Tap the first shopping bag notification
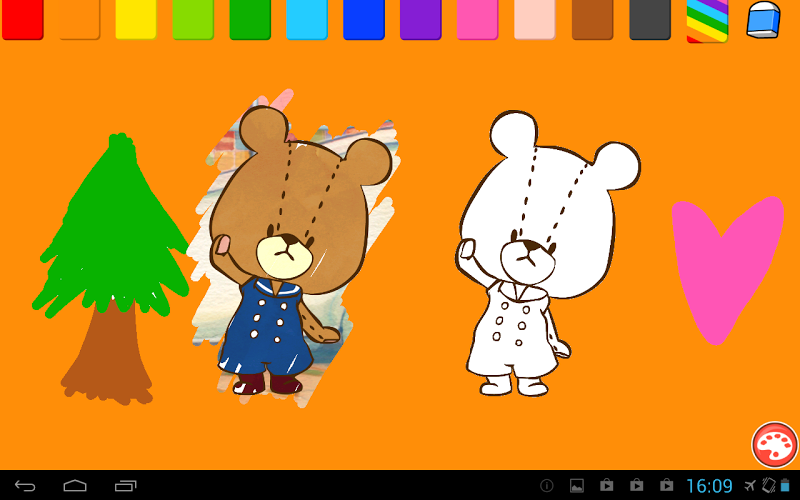800x500 pixels. 607,485
